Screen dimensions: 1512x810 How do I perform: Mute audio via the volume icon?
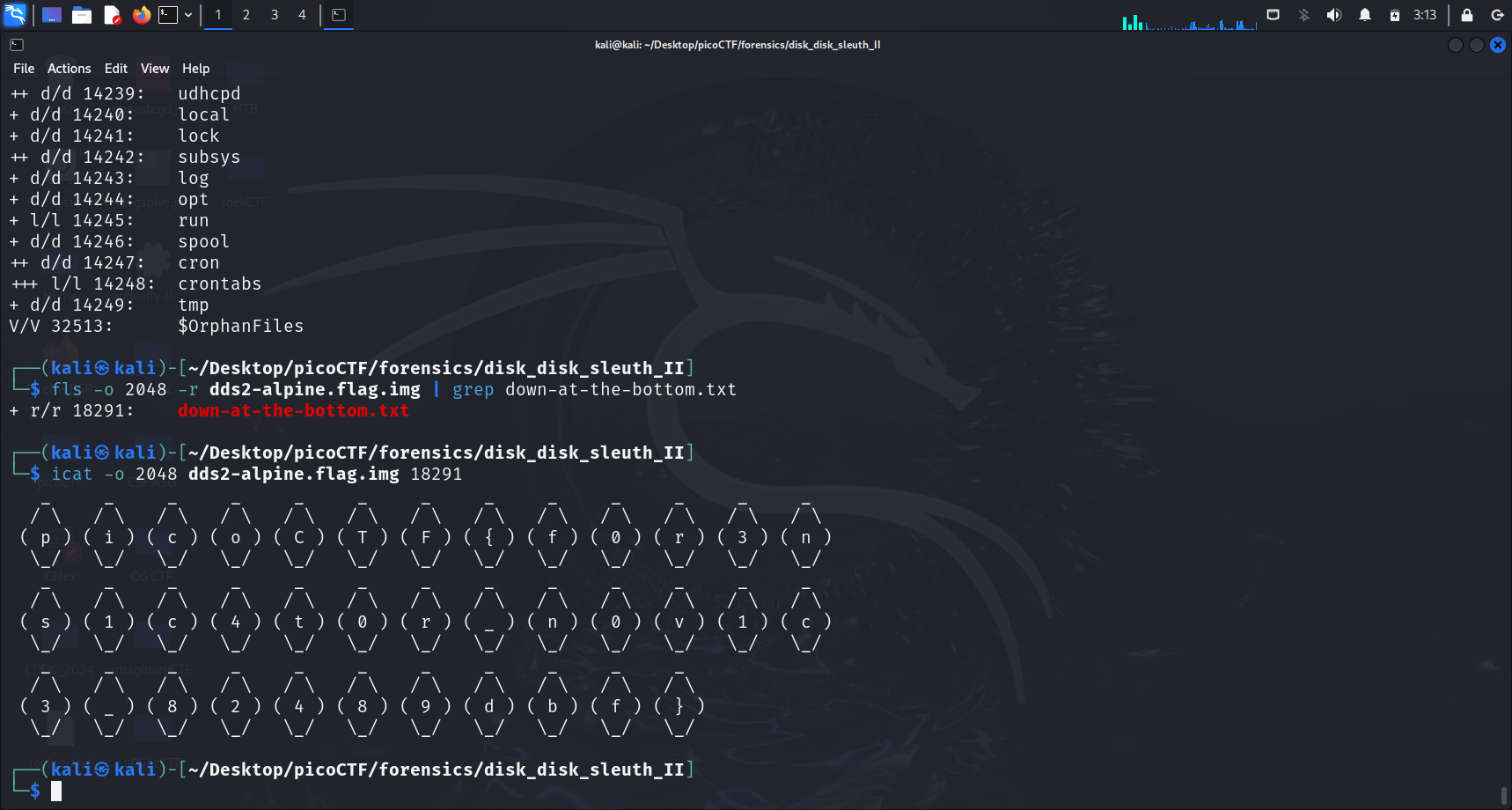tap(1333, 15)
